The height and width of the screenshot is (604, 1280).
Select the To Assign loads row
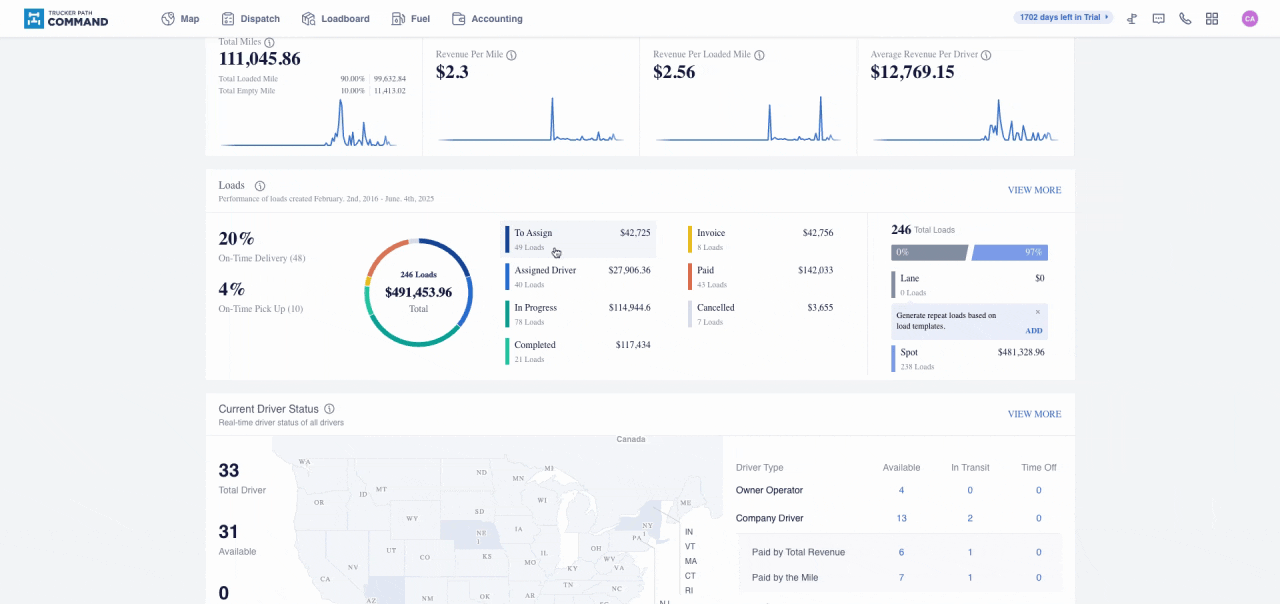pyautogui.click(x=578, y=239)
